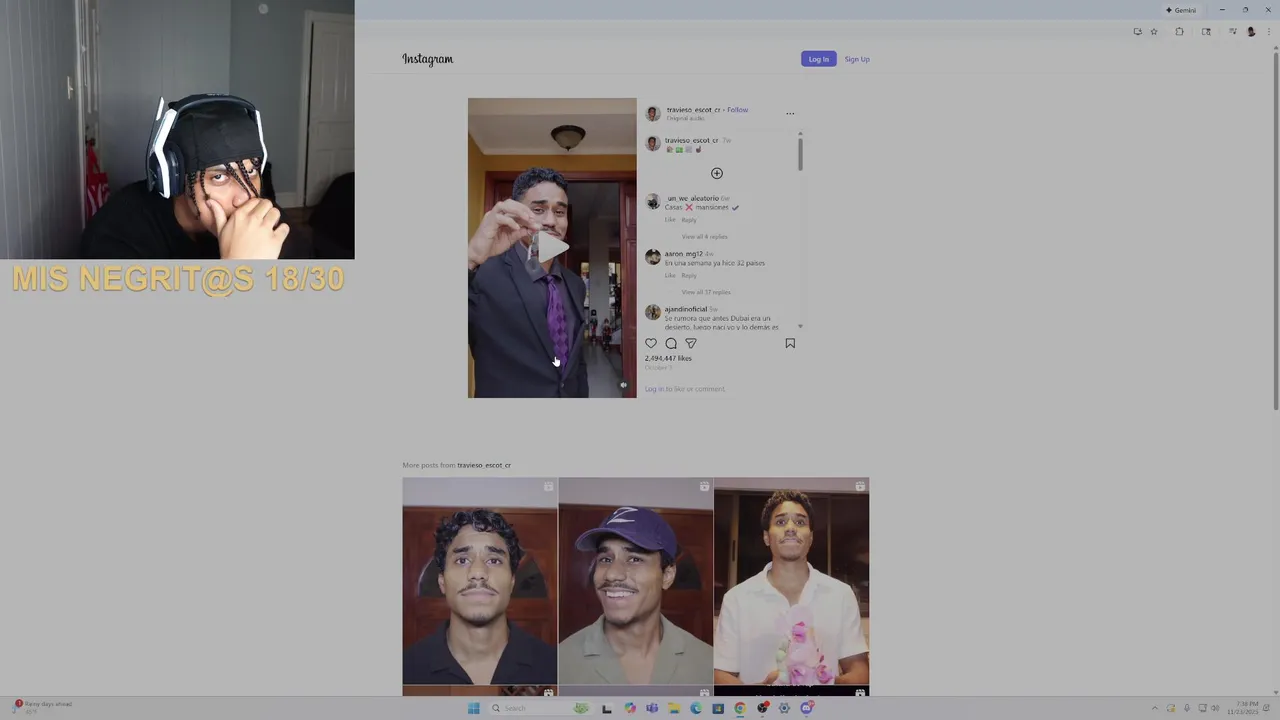This screenshot has height=720, width=1280.
Task: Open Chrome from the taskbar
Action: (740, 708)
